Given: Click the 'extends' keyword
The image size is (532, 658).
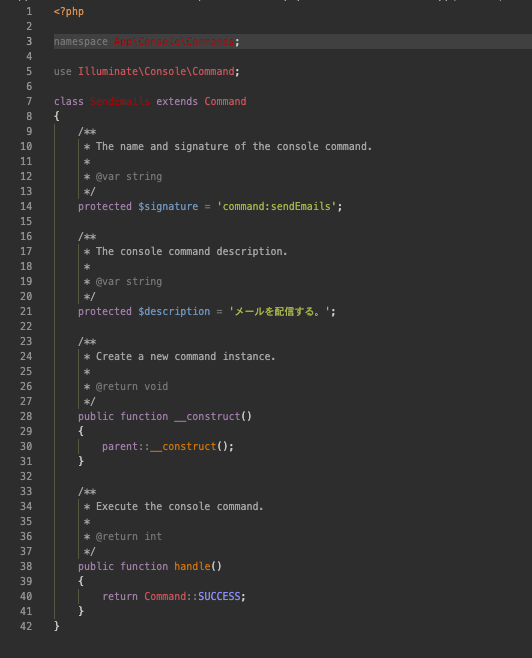Looking at the screenshot, I should point(177,102).
